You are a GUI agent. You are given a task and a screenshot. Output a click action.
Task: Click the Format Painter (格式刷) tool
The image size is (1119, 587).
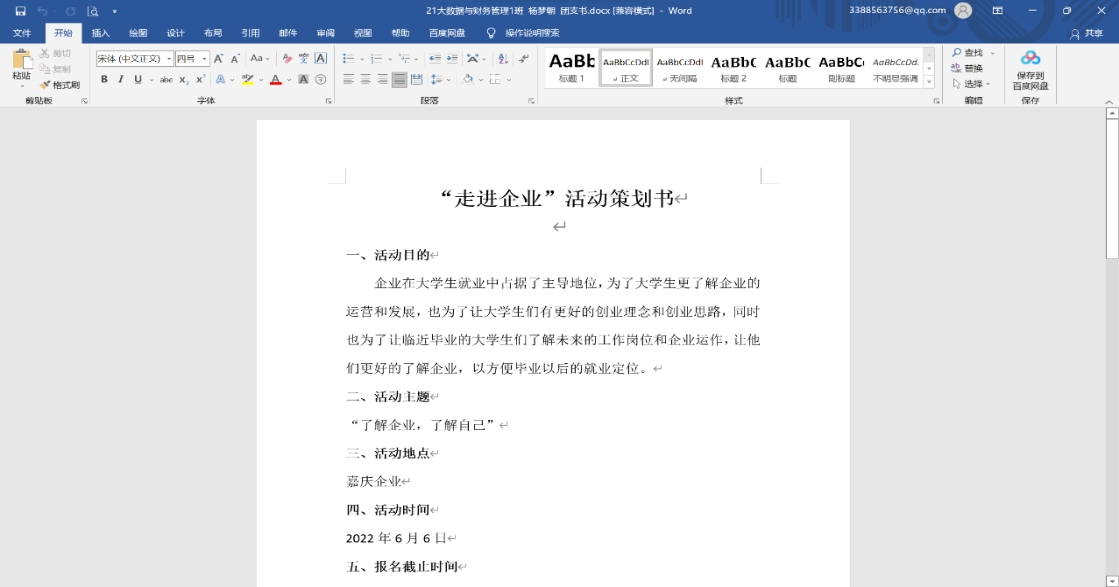click(59, 85)
